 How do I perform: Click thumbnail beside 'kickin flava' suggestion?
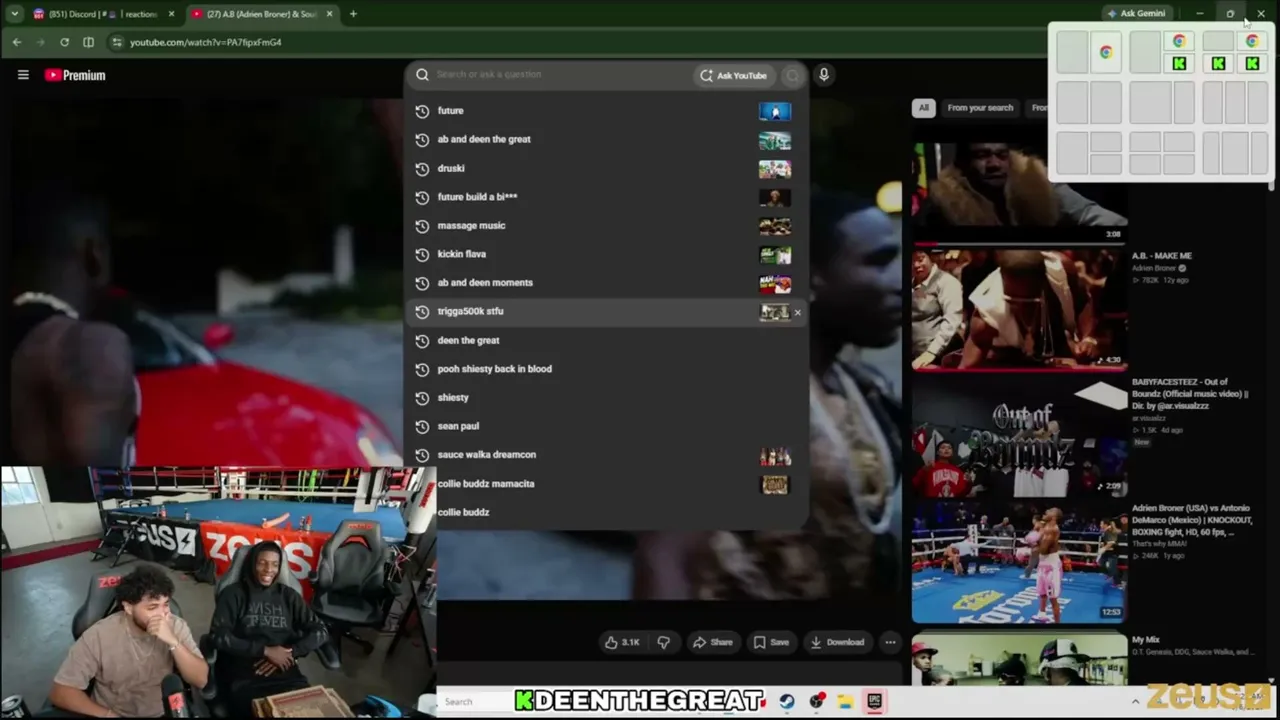(774, 254)
